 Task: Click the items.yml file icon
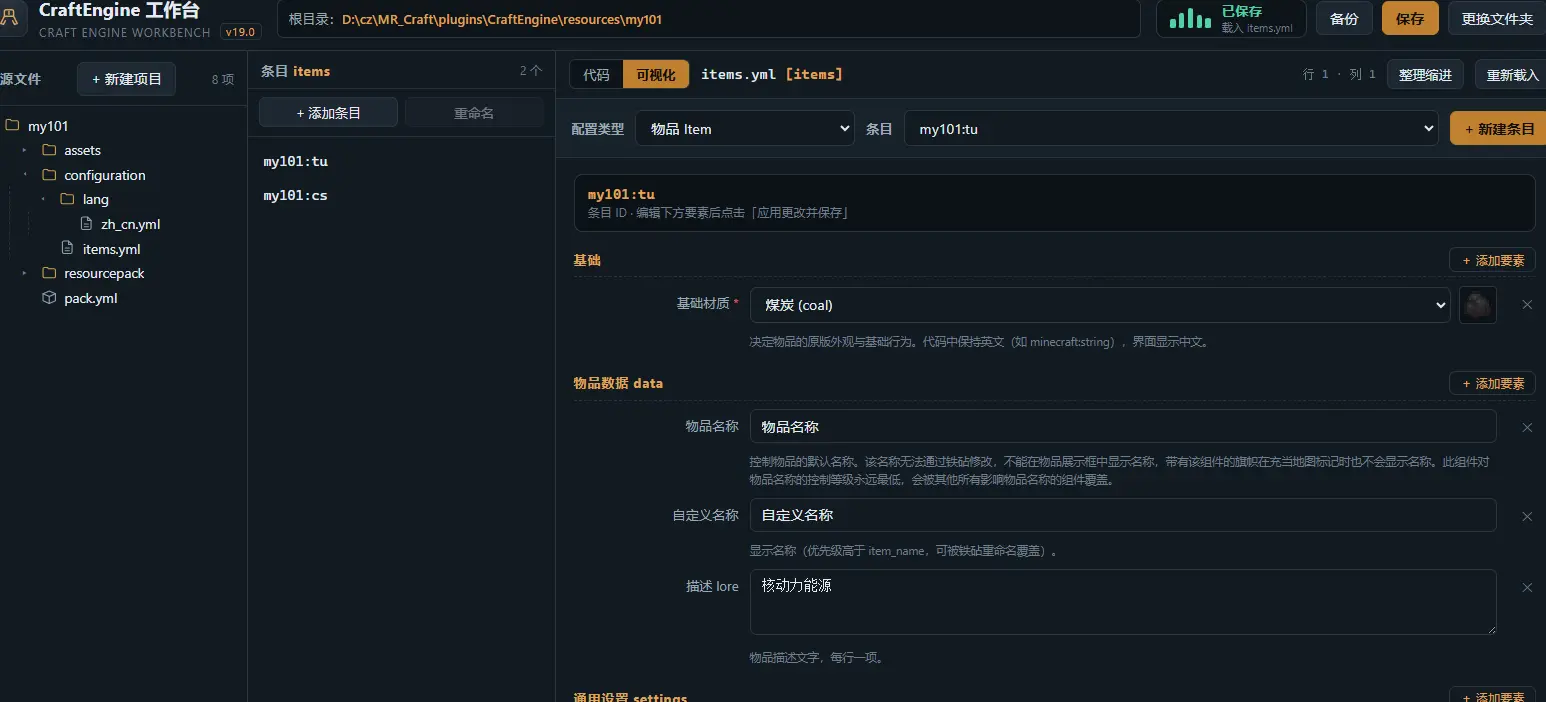tap(68, 248)
